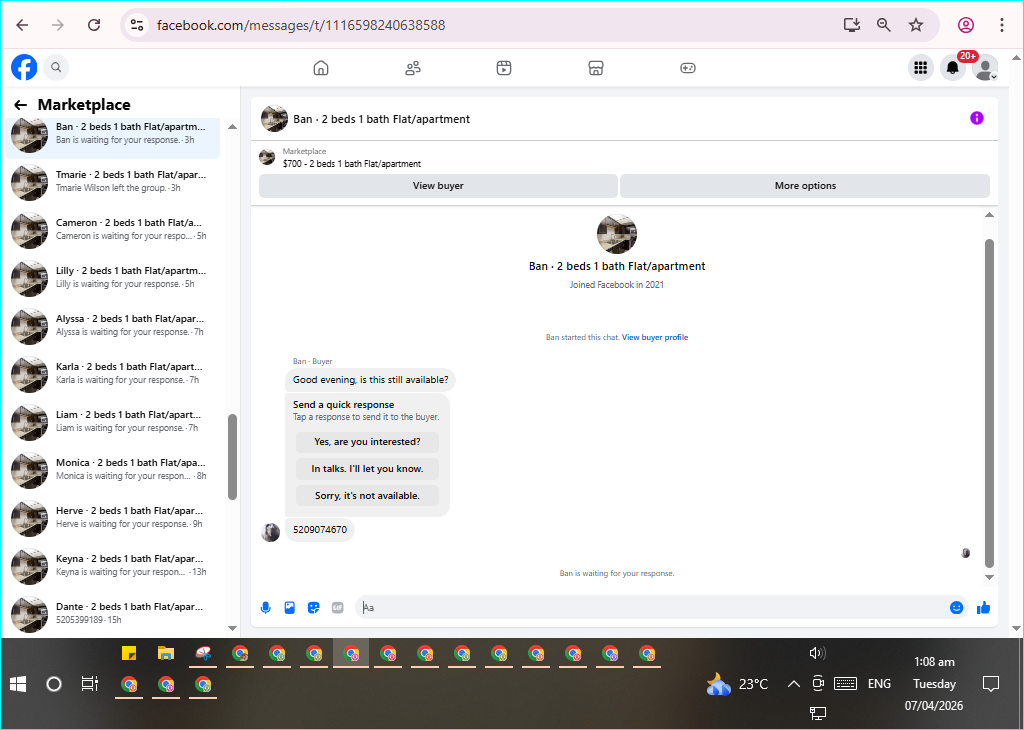The width and height of the screenshot is (1024, 730).
Task: Open the account profile picture menu
Action: click(x=985, y=67)
